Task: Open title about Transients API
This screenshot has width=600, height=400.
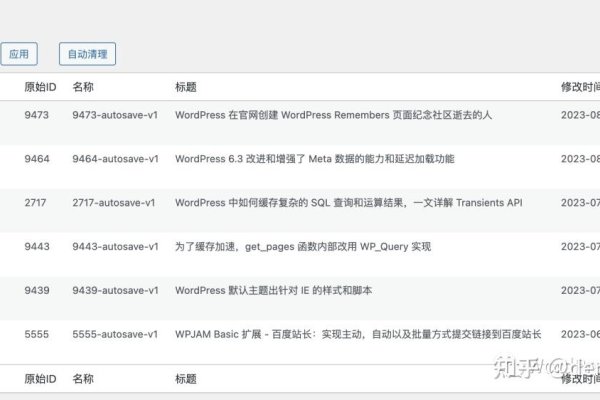Action: pyautogui.click(x=349, y=203)
